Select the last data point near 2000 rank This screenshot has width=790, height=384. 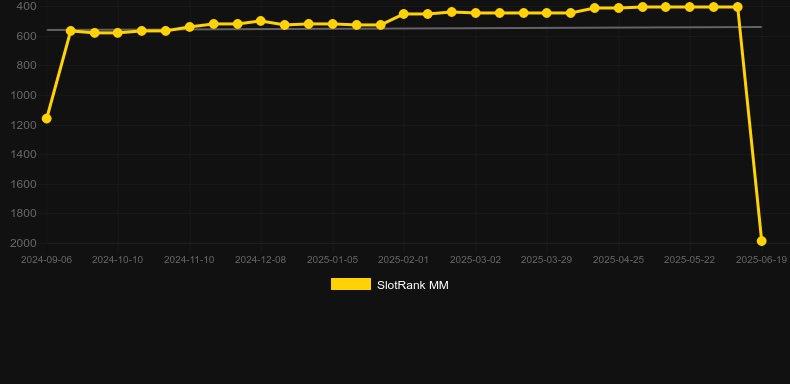[x=761, y=241]
